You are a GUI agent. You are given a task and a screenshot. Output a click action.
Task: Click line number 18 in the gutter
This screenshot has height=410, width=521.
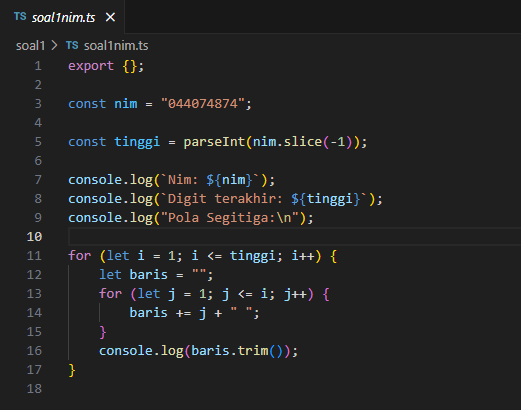click(x=34, y=389)
